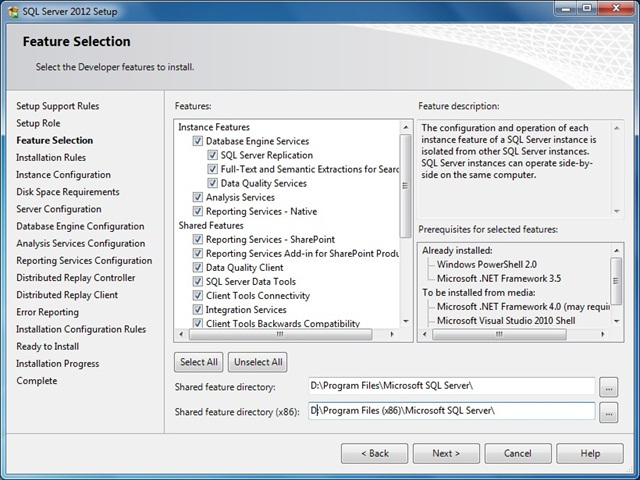Edit the Shared feature directory (x86) path field
Image resolution: width=640 pixels, height=480 pixels.
click(x=451, y=411)
